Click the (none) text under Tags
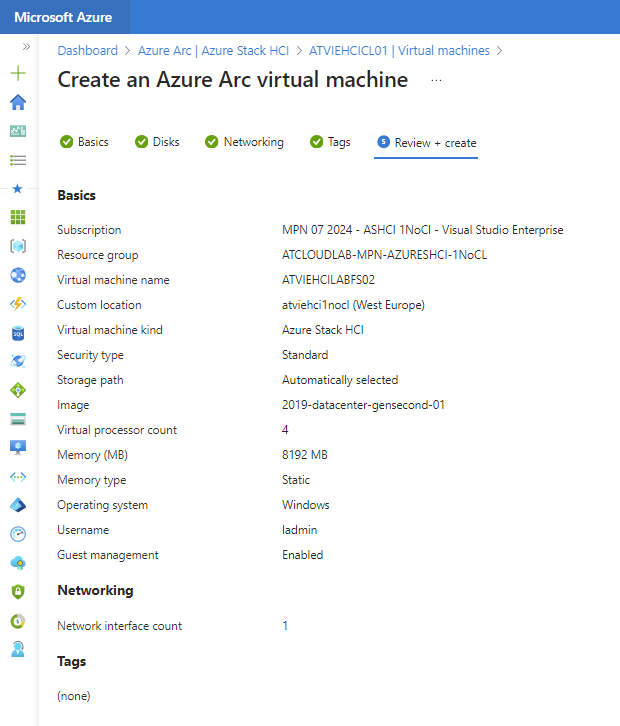Screen dimensions: 620x726 tap(74, 695)
